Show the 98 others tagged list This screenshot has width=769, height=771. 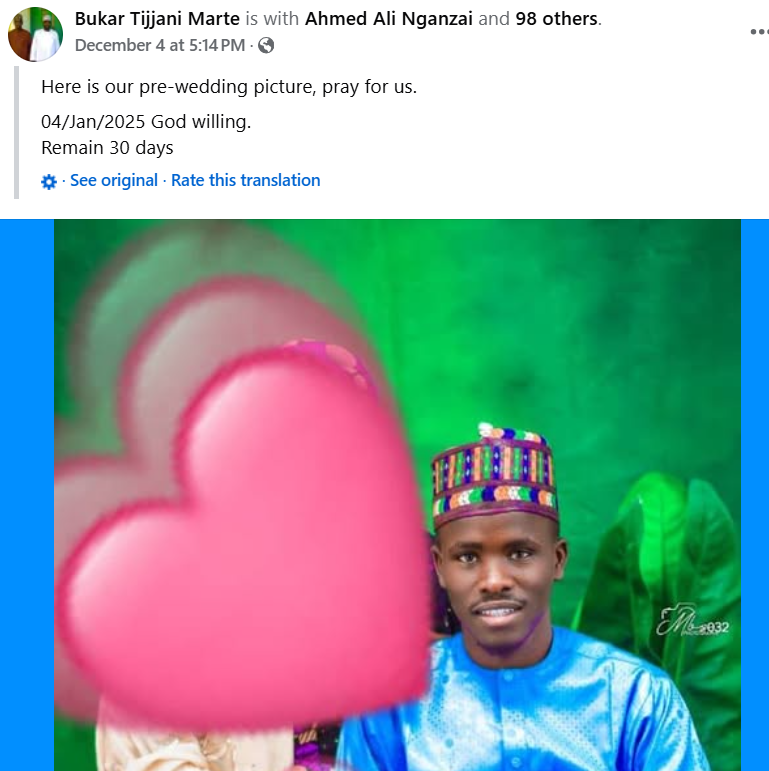556,19
